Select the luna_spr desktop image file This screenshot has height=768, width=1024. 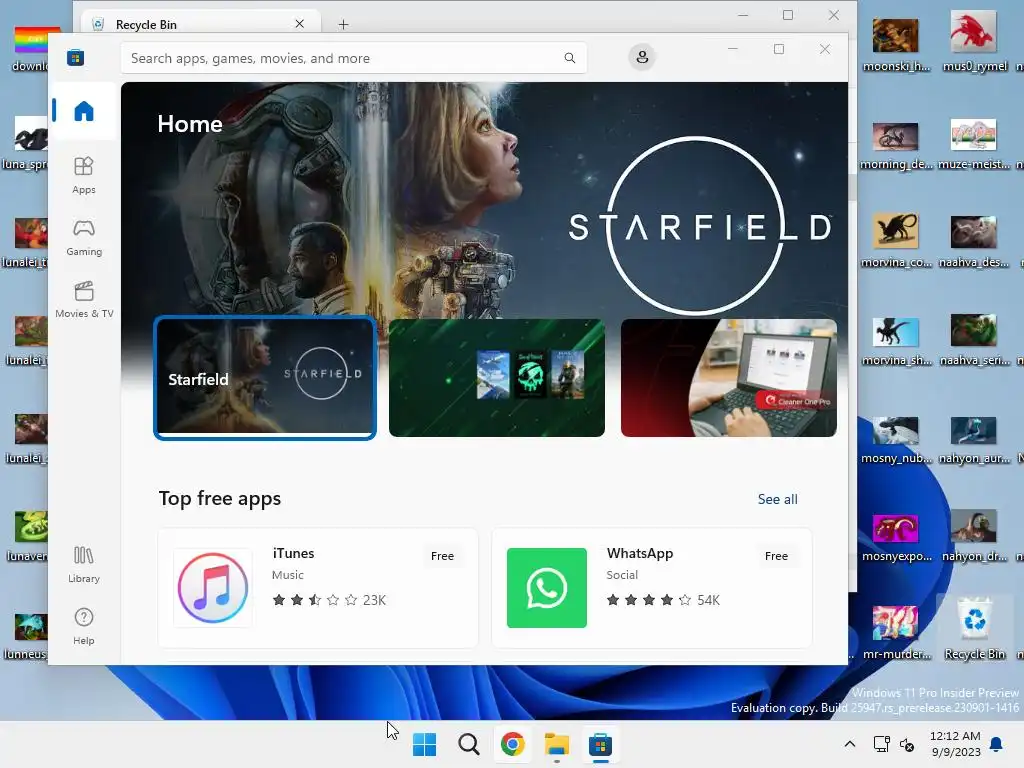(25, 142)
